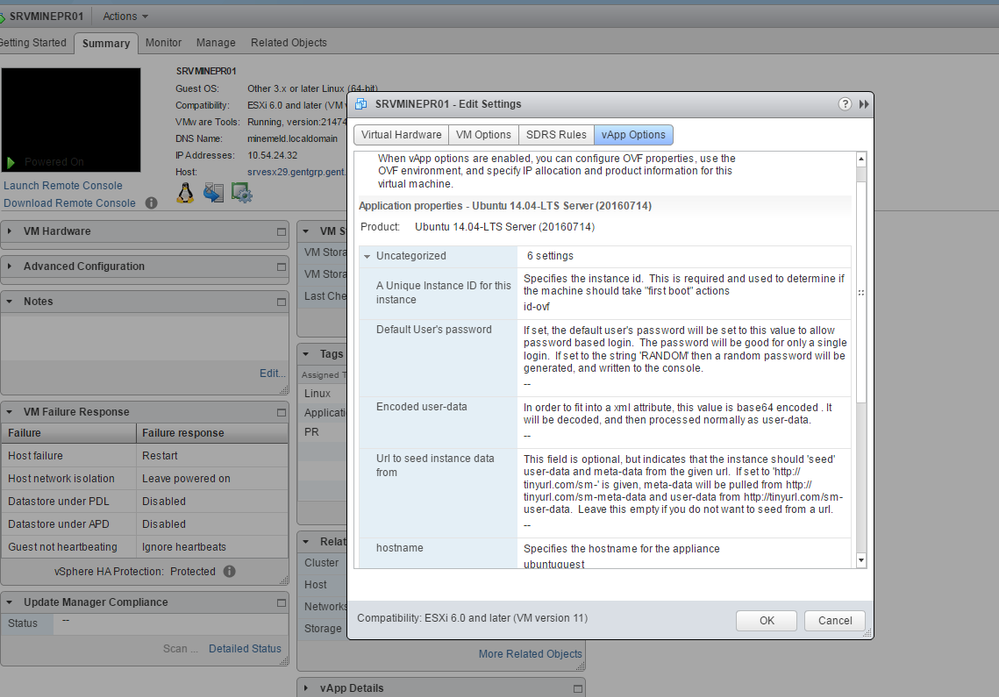This screenshot has width=999, height=697.
Task: Collapse the Uncategorized settings group
Action: pyautogui.click(x=367, y=257)
